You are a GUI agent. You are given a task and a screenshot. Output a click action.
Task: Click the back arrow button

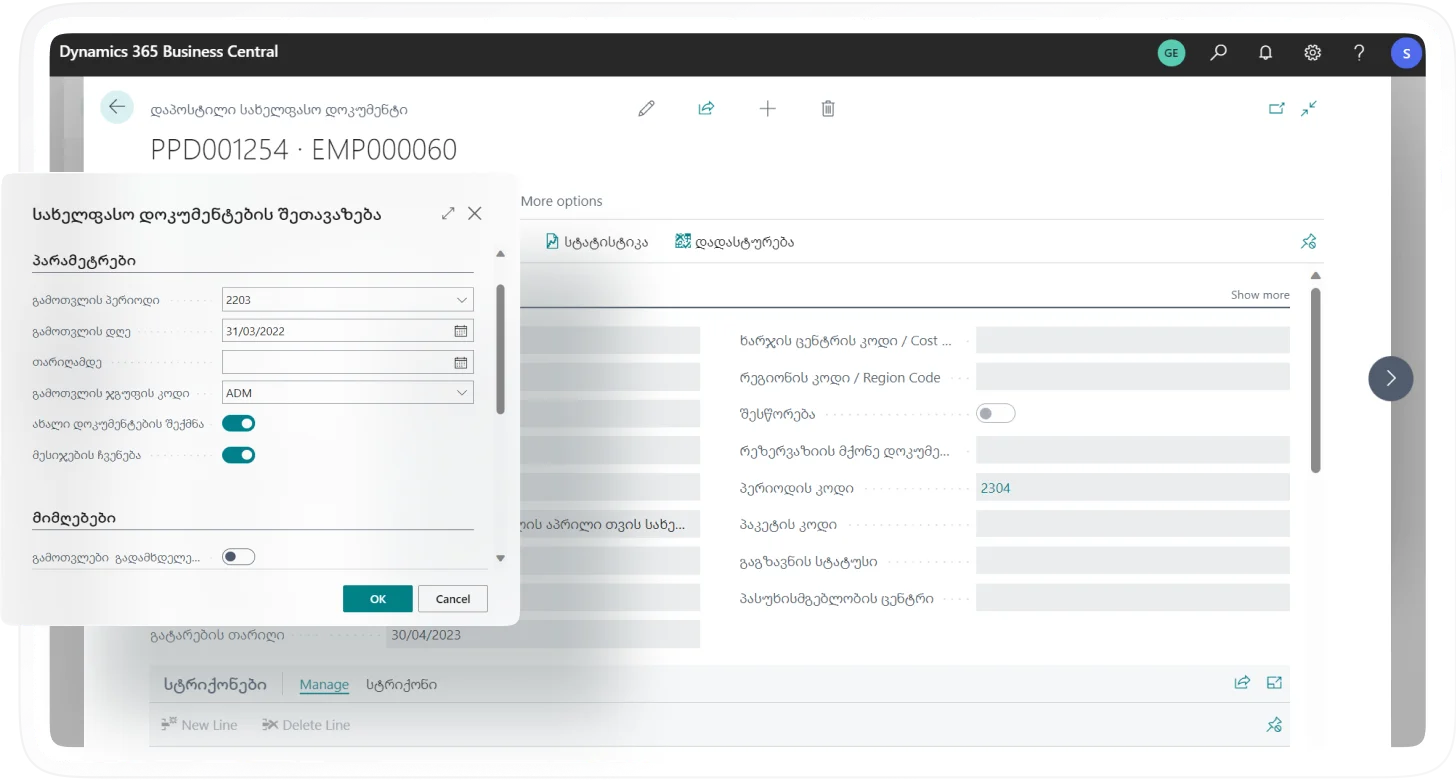pyautogui.click(x=117, y=107)
